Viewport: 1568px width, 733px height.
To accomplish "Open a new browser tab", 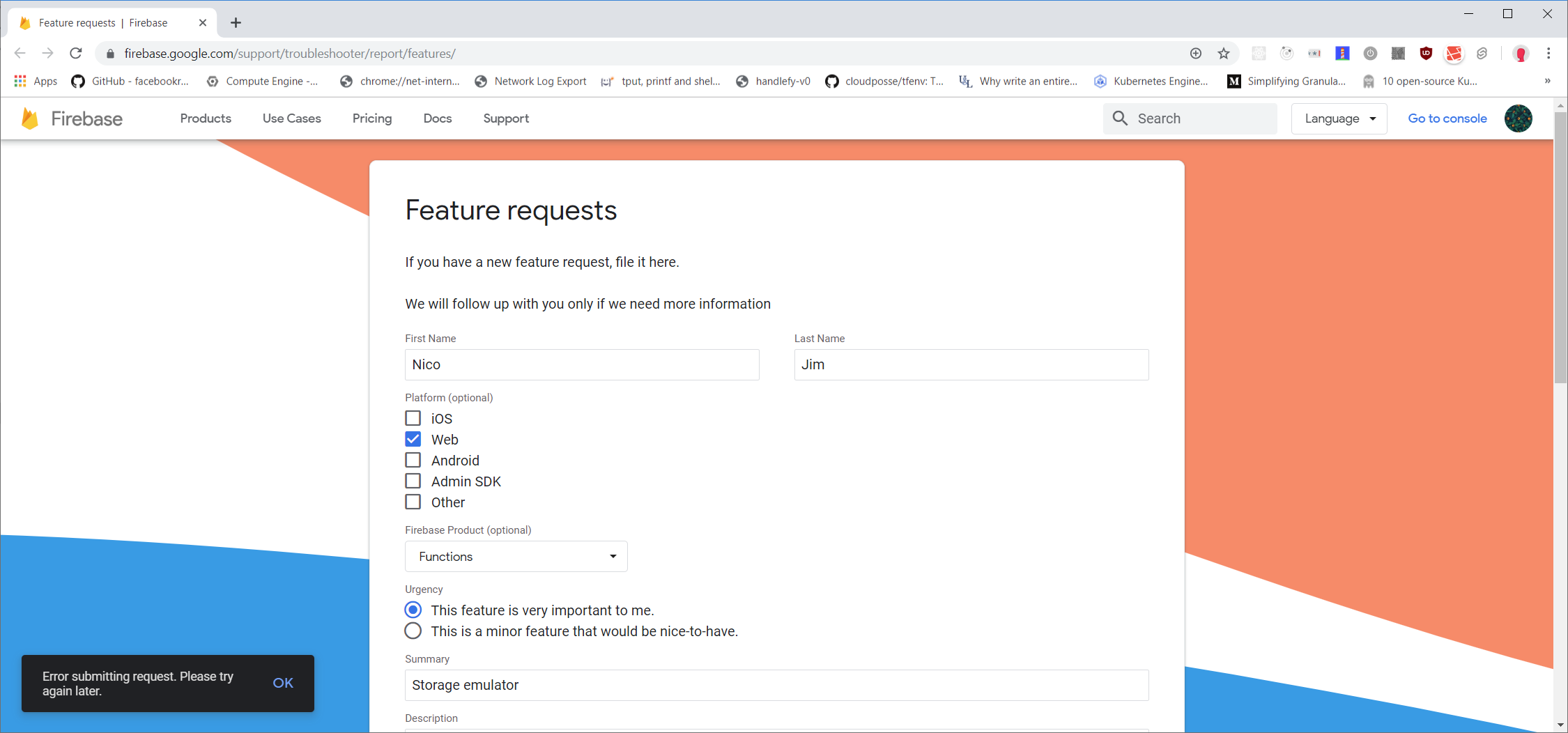I will [236, 23].
